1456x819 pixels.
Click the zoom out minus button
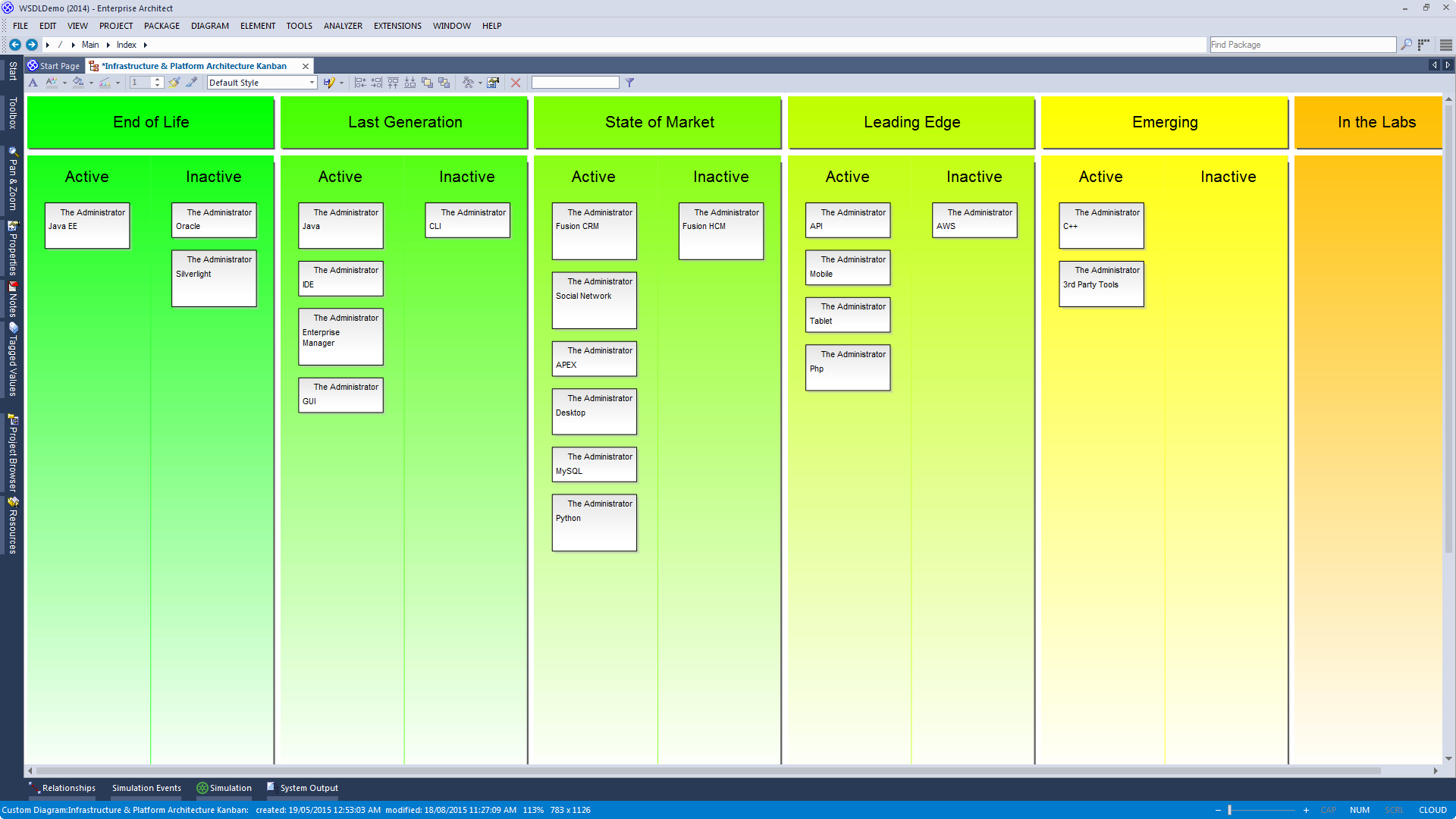[1218, 810]
